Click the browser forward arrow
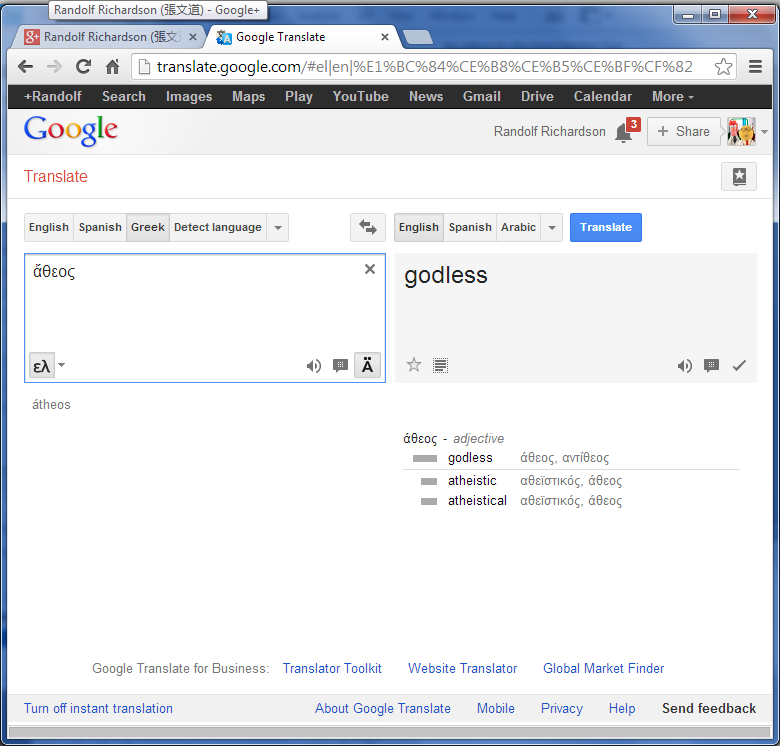Viewport: 780px width, 746px height. [54, 66]
